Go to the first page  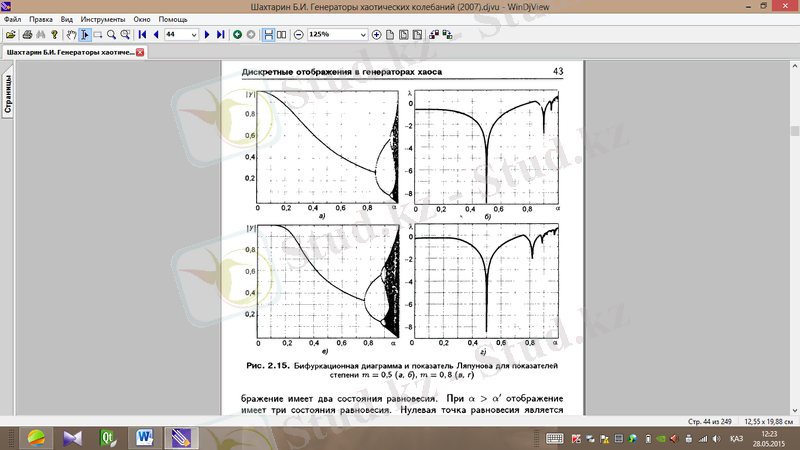tap(142, 35)
